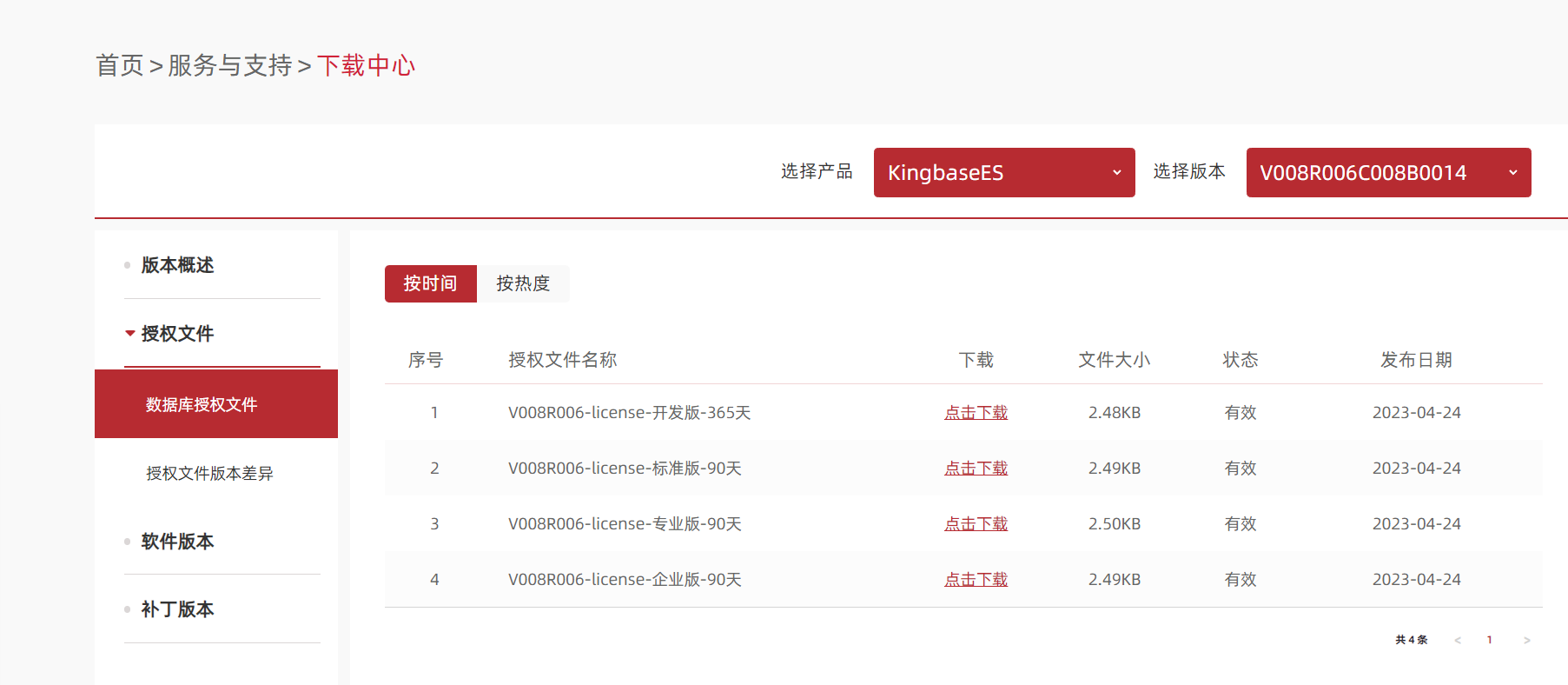Click the 文件大小 column header

point(1115,360)
